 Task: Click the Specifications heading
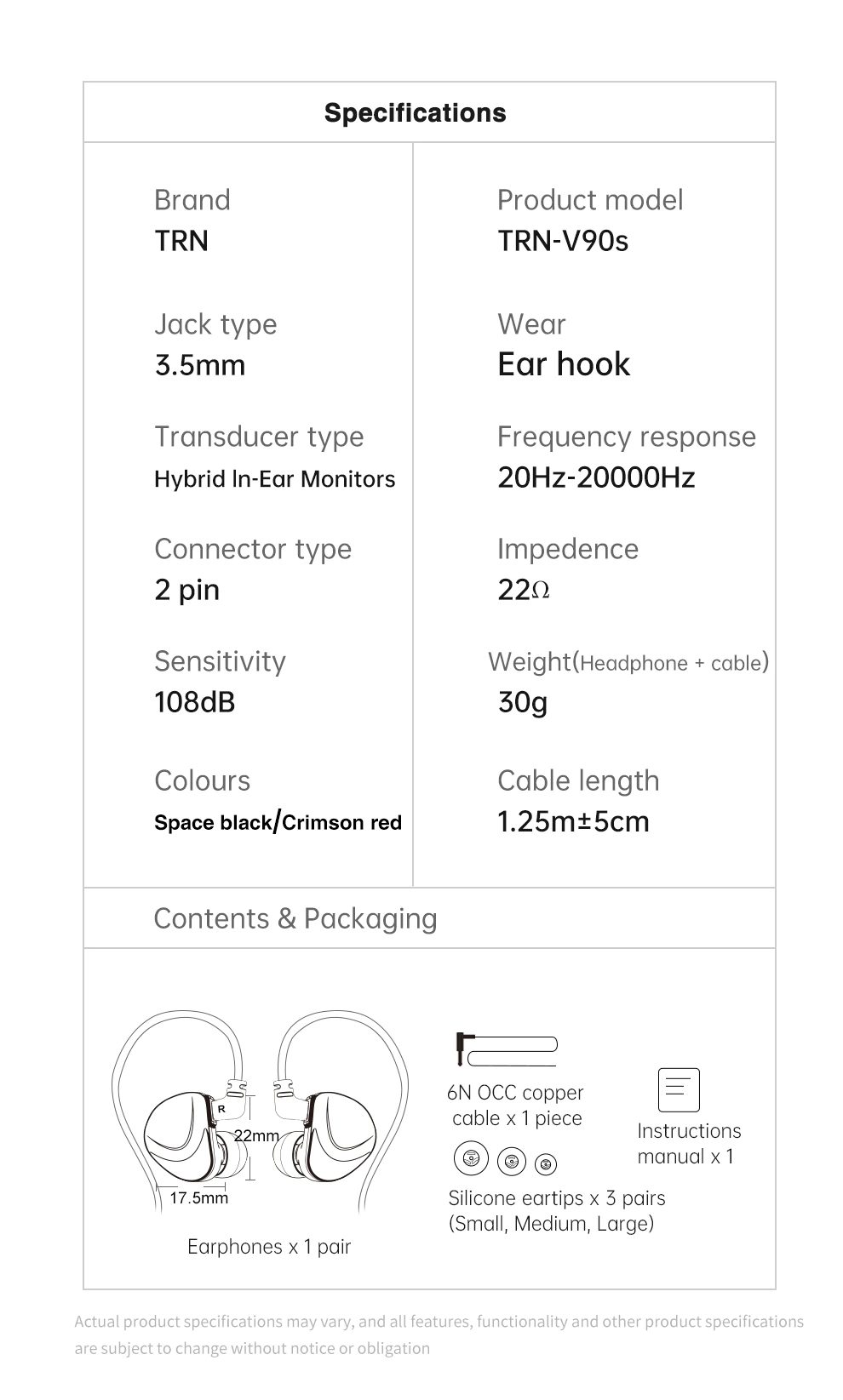click(416, 113)
